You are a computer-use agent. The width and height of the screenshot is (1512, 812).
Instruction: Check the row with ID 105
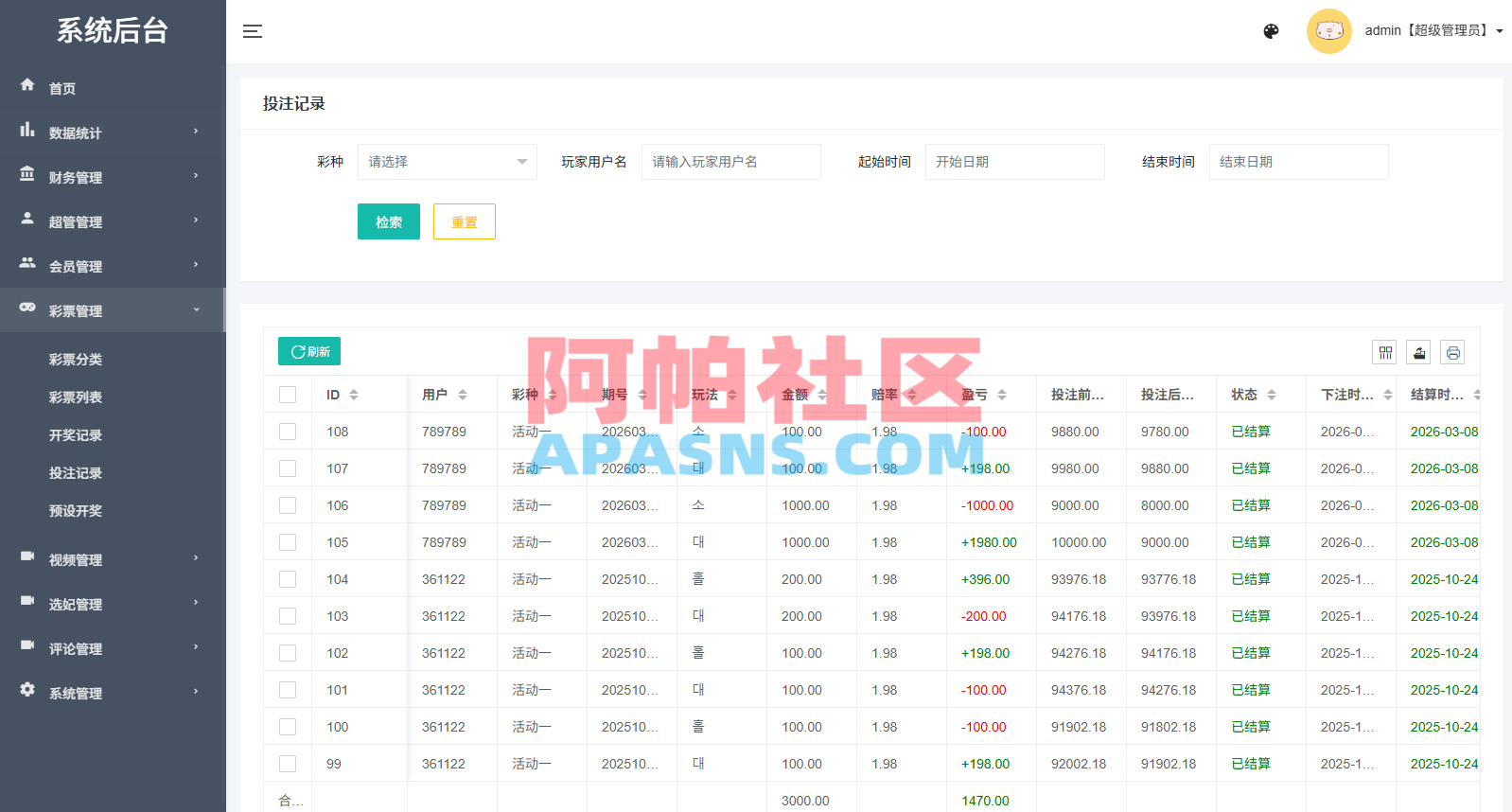pos(288,542)
